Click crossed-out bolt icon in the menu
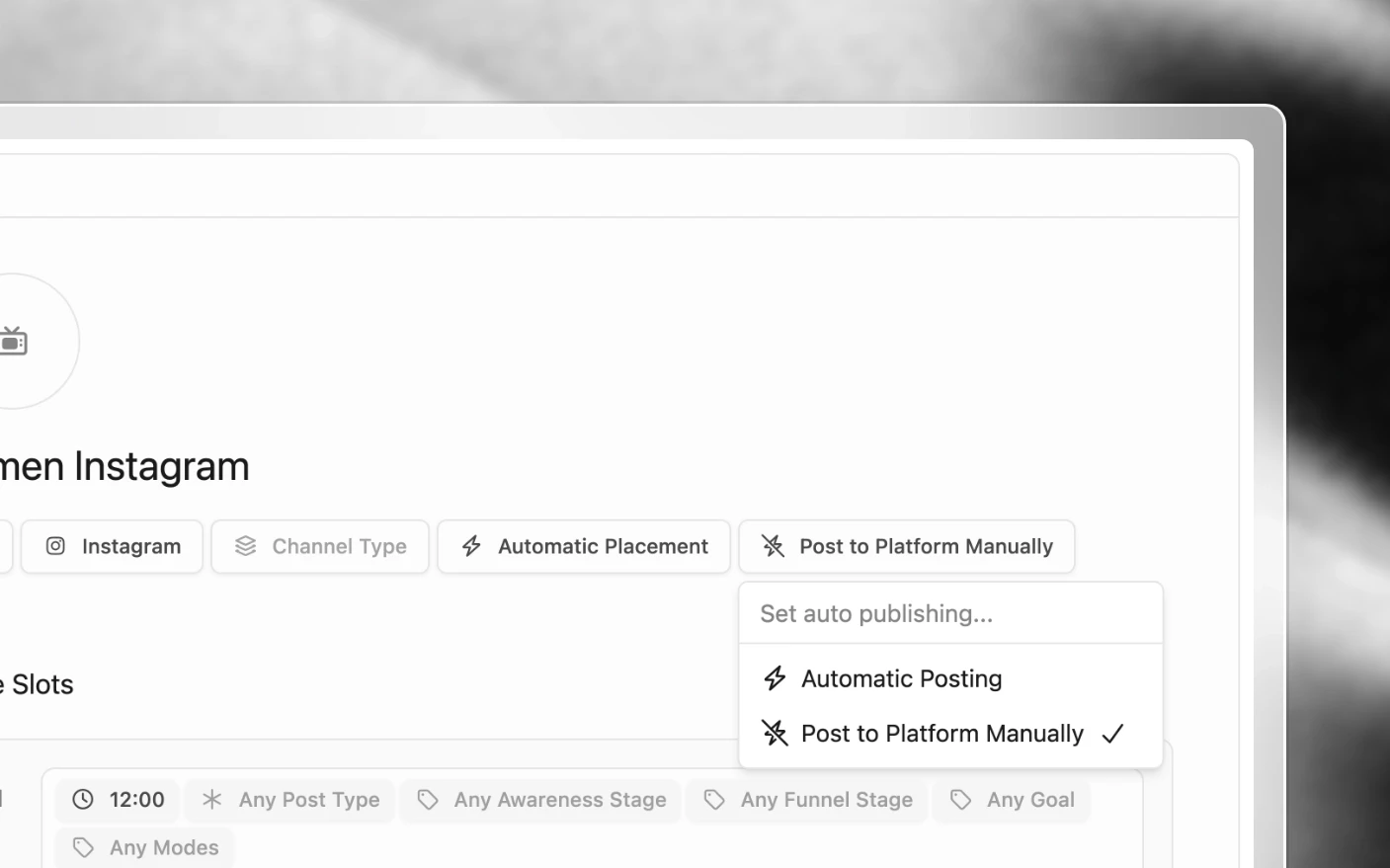The height and width of the screenshot is (868, 1390). click(775, 734)
